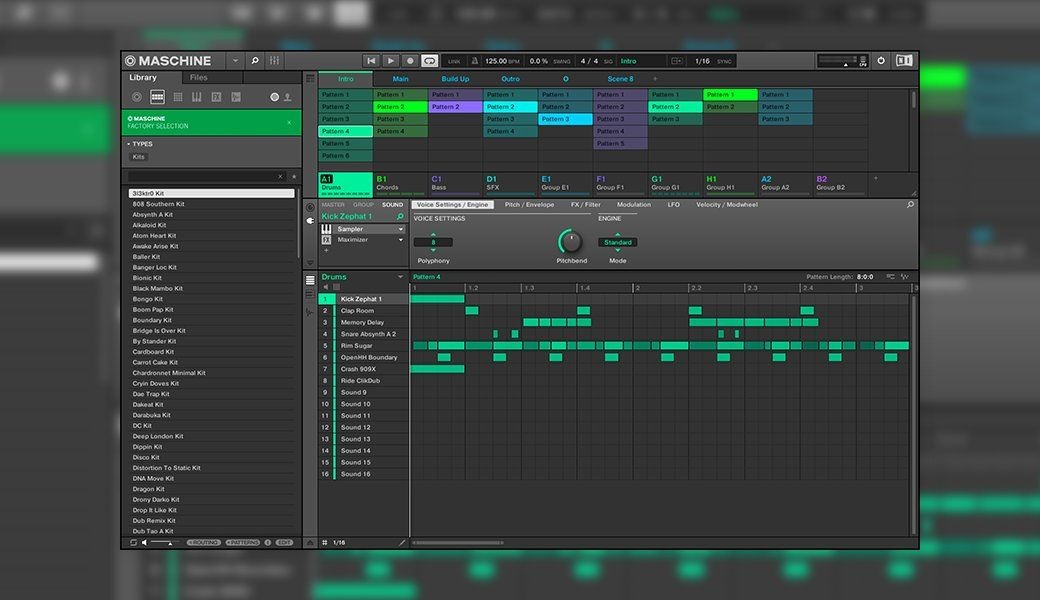The width and height of the screenshot is (1040, 600).
Task: Click the Kits type tag
Action: pos(139,157)
